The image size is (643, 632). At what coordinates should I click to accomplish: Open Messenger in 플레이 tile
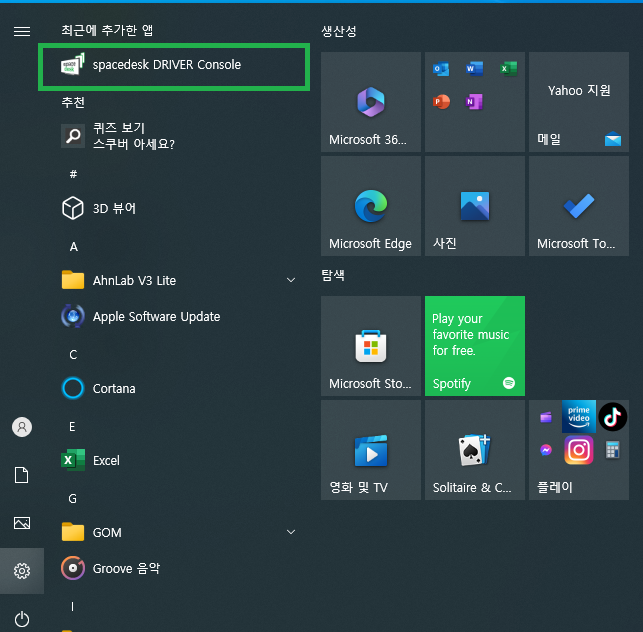(545, 450)
